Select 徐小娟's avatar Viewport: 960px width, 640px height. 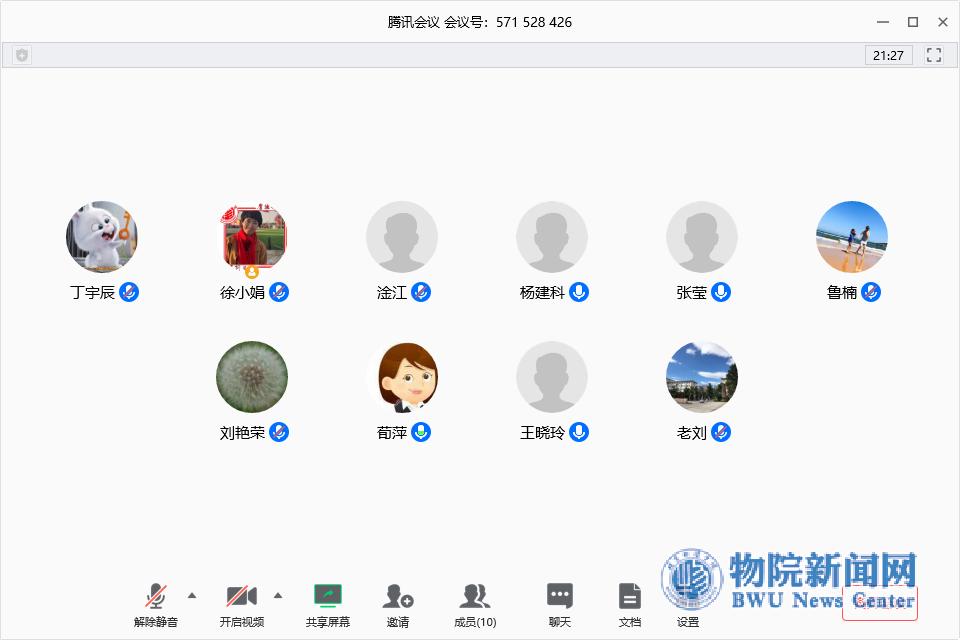pyautogui.click(x=252, y=237)
